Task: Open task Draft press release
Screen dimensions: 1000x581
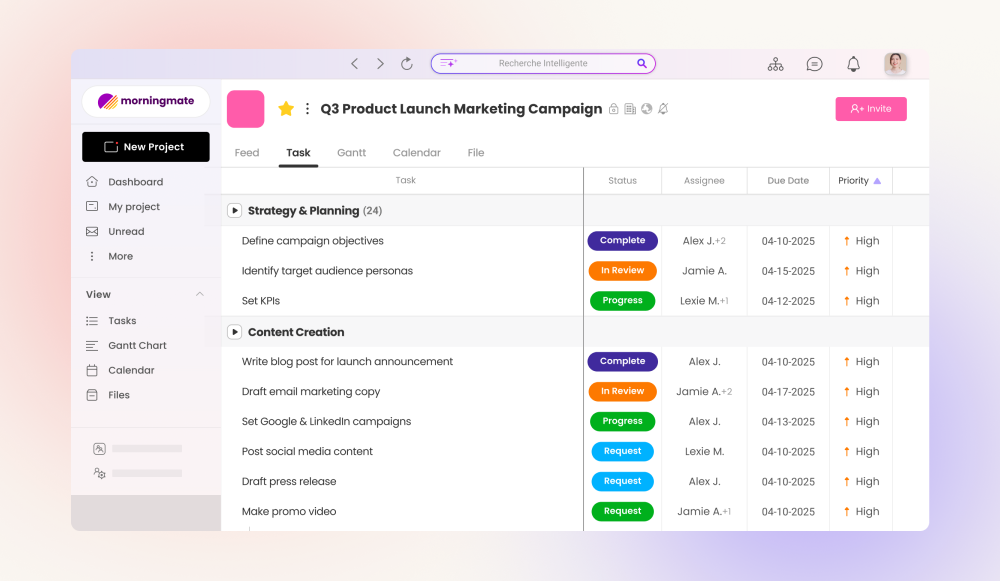Action: point(289,482)
